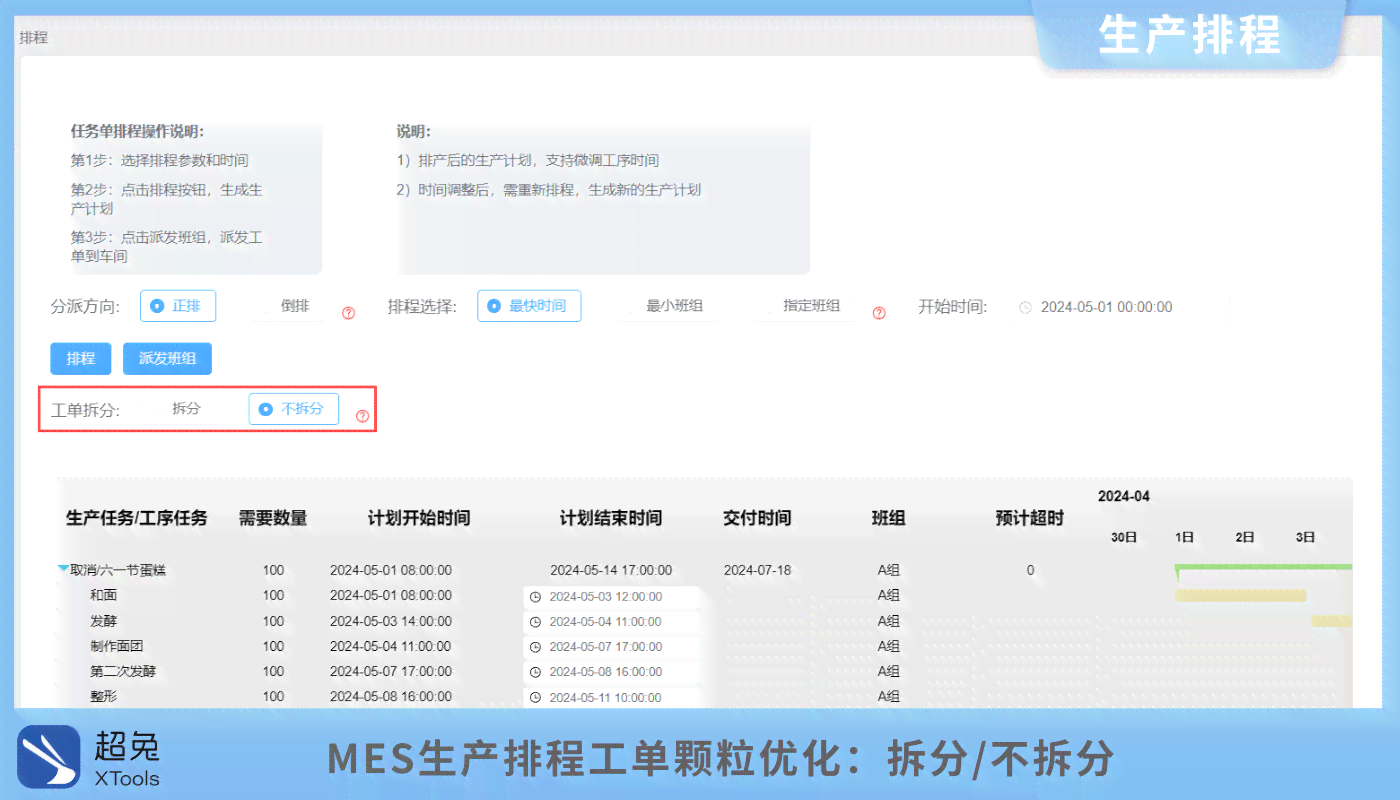Screen dimensions: 1400x800
Task: Click the 2日 Gantt date header
Action: click(1245, 537)
